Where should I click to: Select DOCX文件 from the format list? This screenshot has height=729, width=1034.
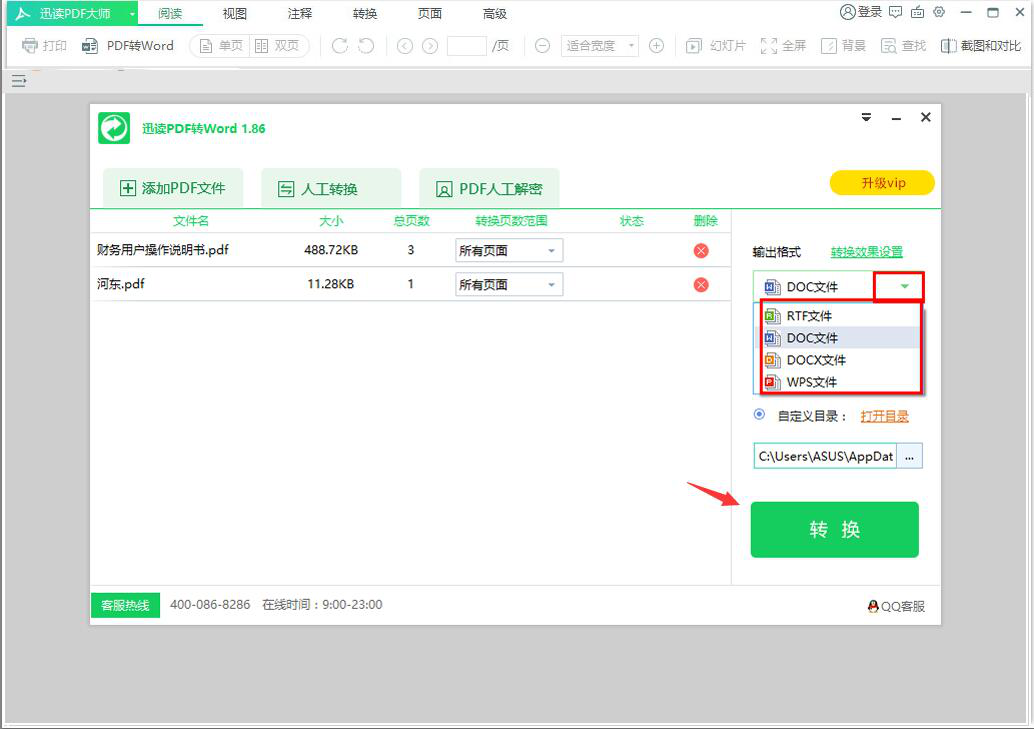click(x=812, y=360)
